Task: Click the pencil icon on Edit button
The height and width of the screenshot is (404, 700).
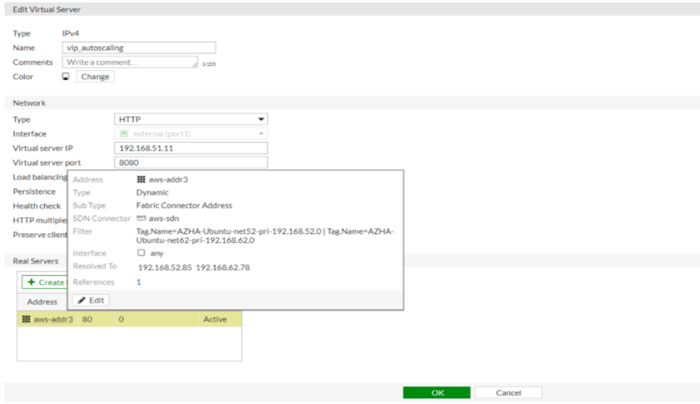Action: (82, 300)
